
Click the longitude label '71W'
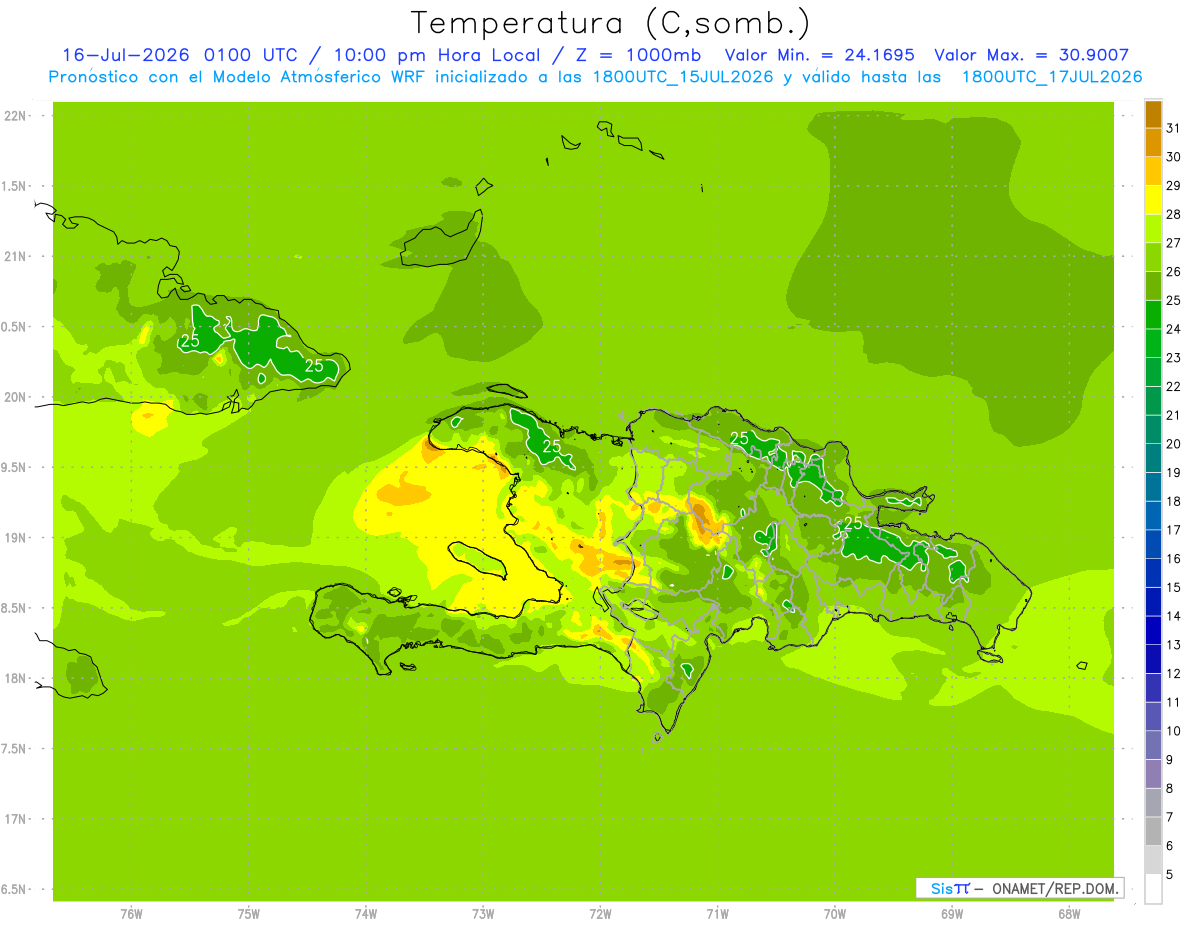[x=717, y=914]
